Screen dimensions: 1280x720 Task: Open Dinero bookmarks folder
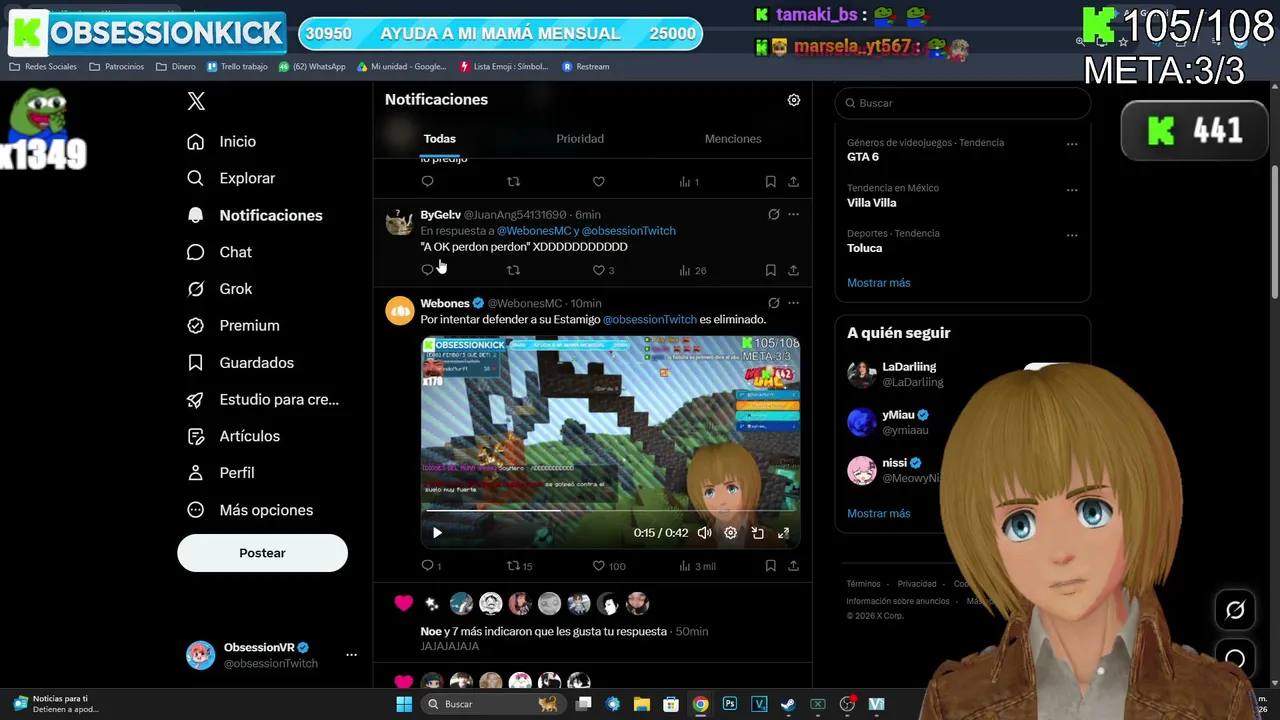tap(176, 67)
